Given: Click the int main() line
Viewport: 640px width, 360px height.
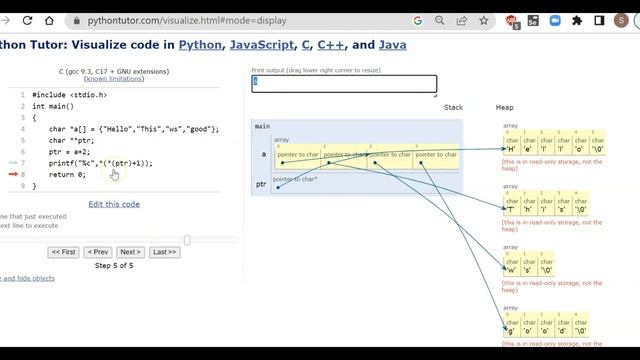Looking at the screenshot, I should click(53, 106).
